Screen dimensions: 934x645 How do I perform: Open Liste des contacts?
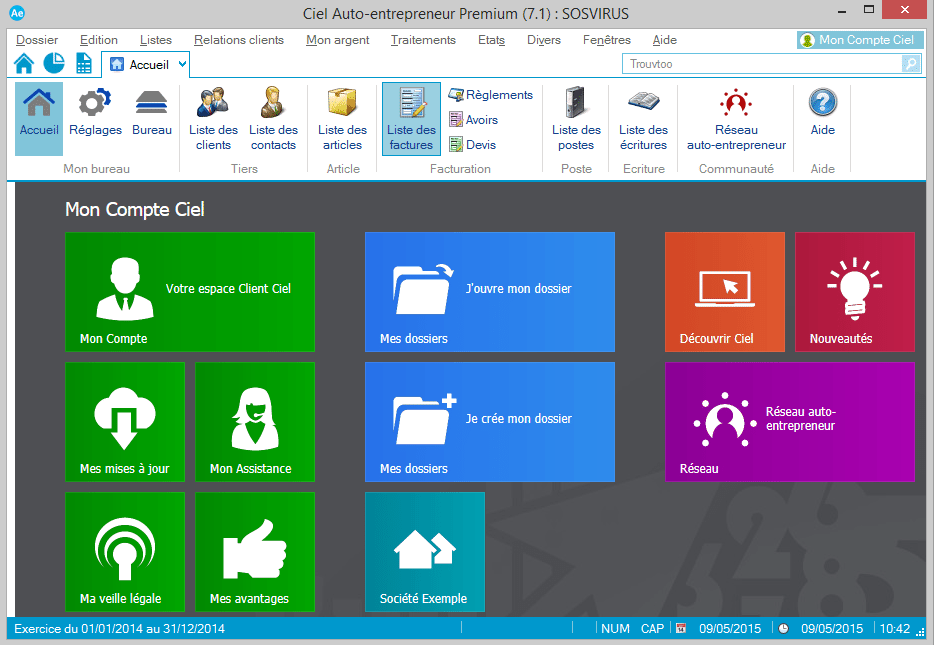coord(273,119)
